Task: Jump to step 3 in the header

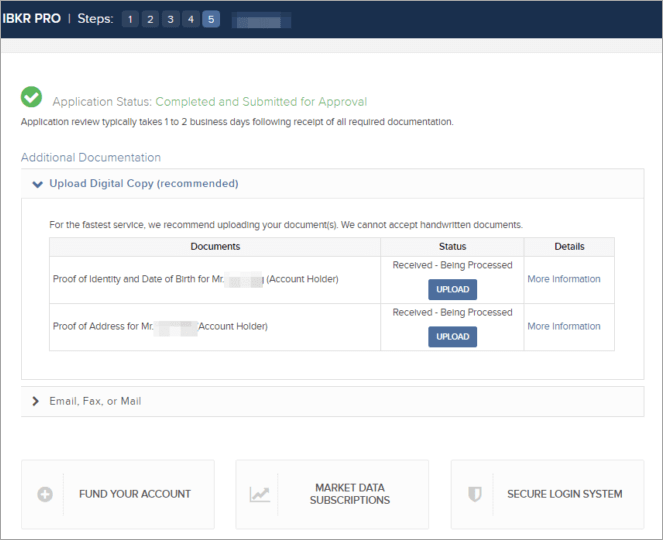Action: [x=171, y=19]
